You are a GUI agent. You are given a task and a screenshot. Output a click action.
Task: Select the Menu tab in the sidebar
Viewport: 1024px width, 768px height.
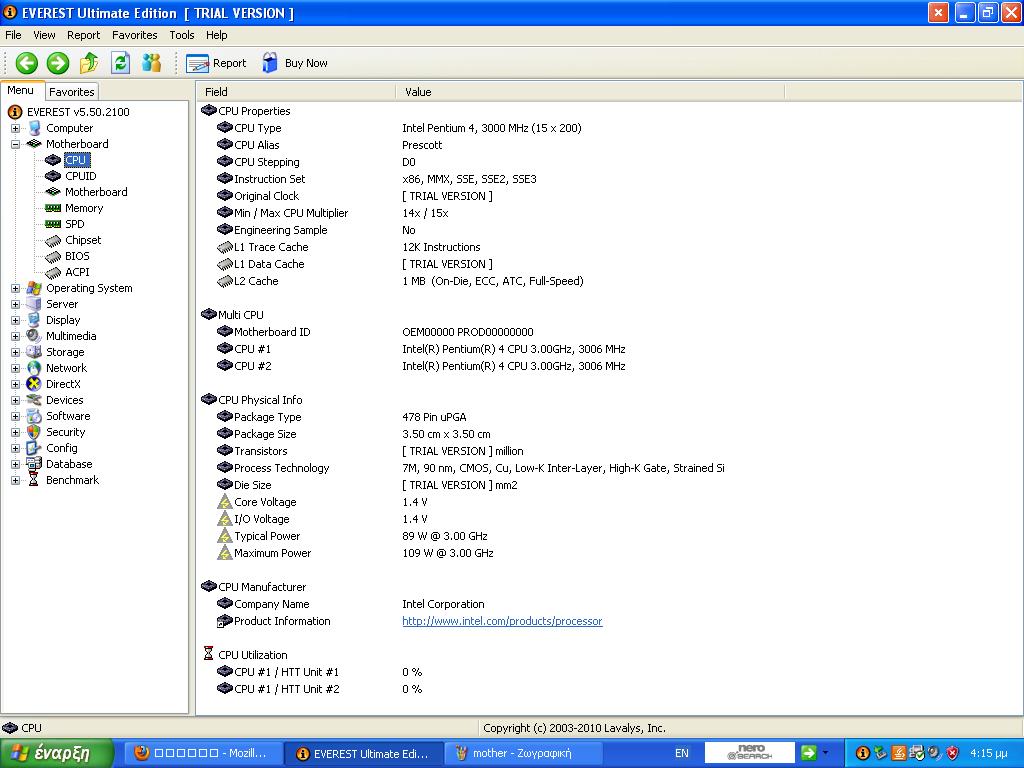[x=21, y=90]
